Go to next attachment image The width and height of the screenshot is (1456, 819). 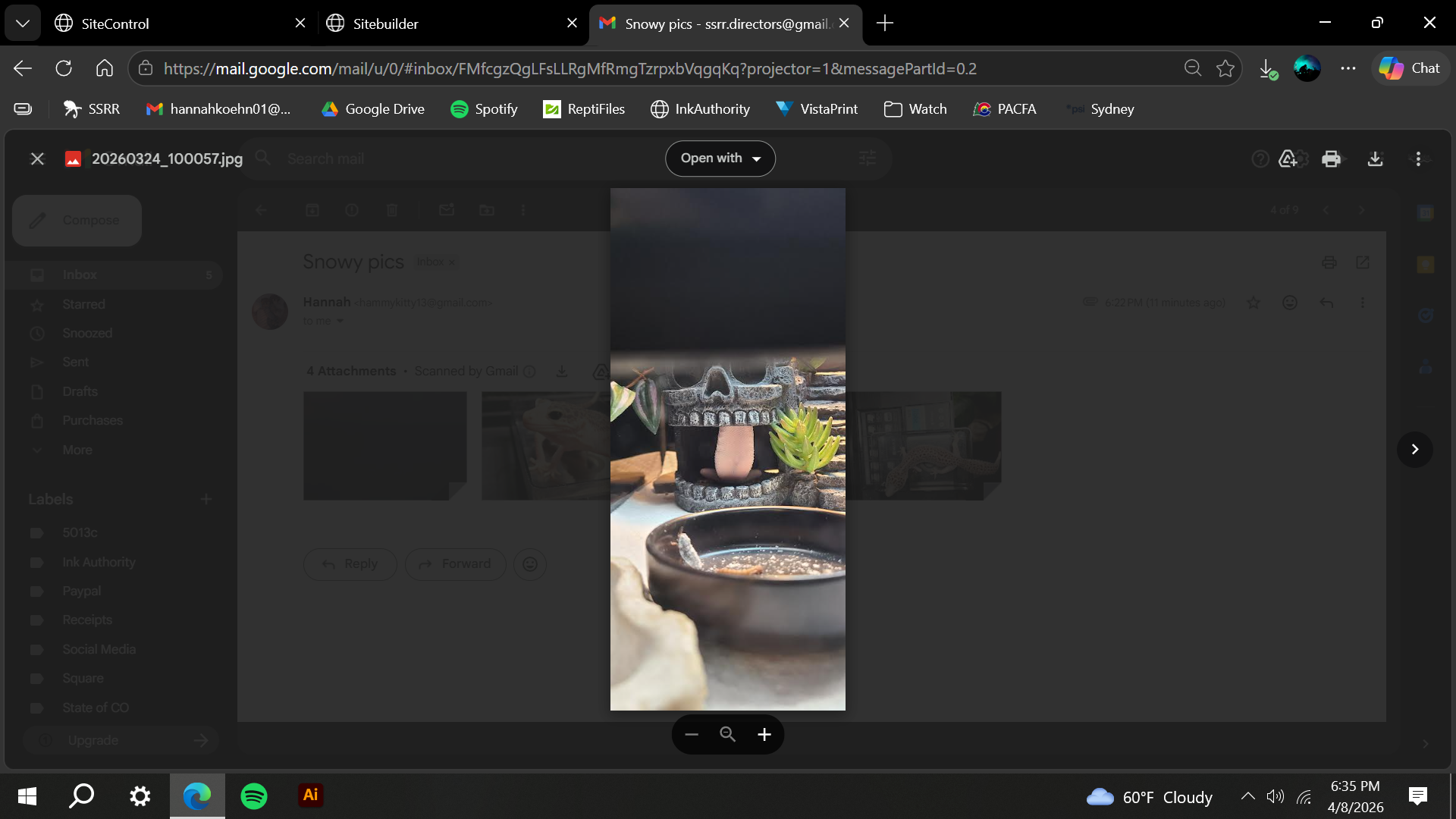coord(1414,449)
